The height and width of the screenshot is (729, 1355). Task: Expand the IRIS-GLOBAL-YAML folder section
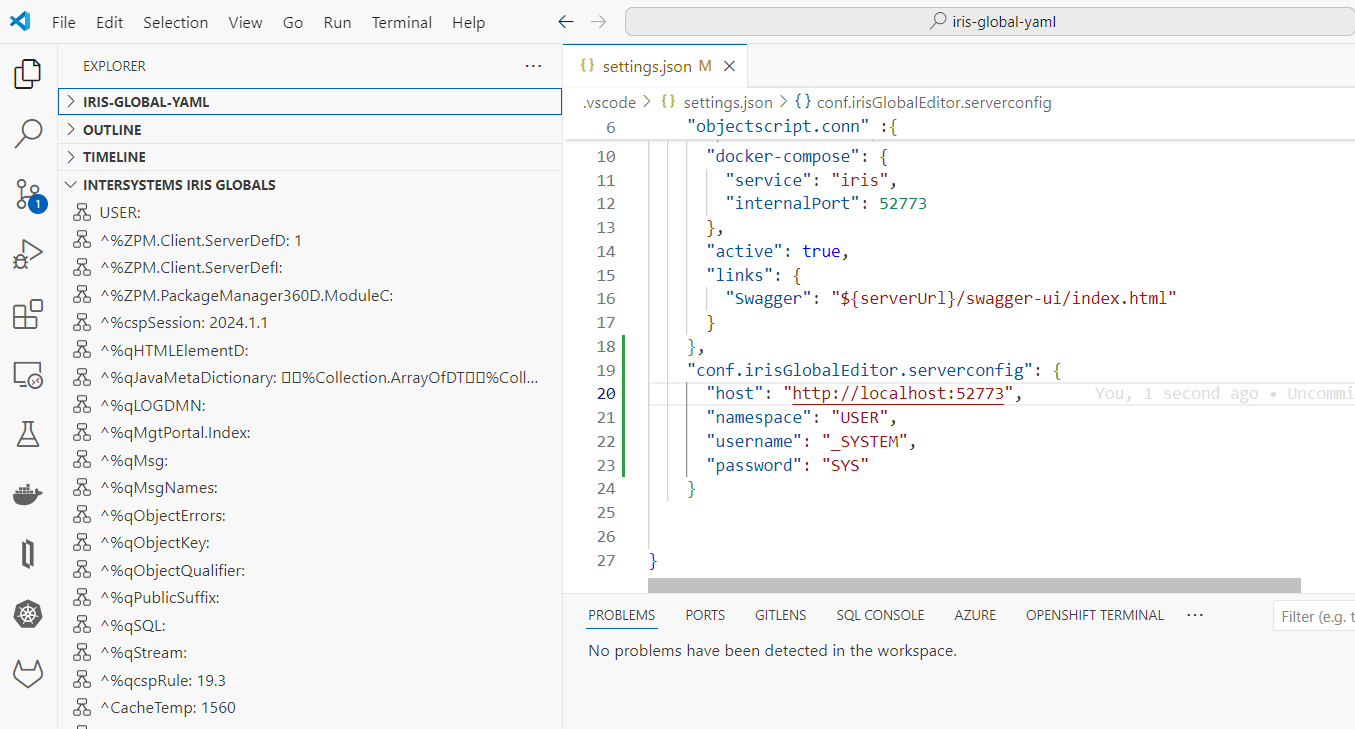(x=146, y=102)
